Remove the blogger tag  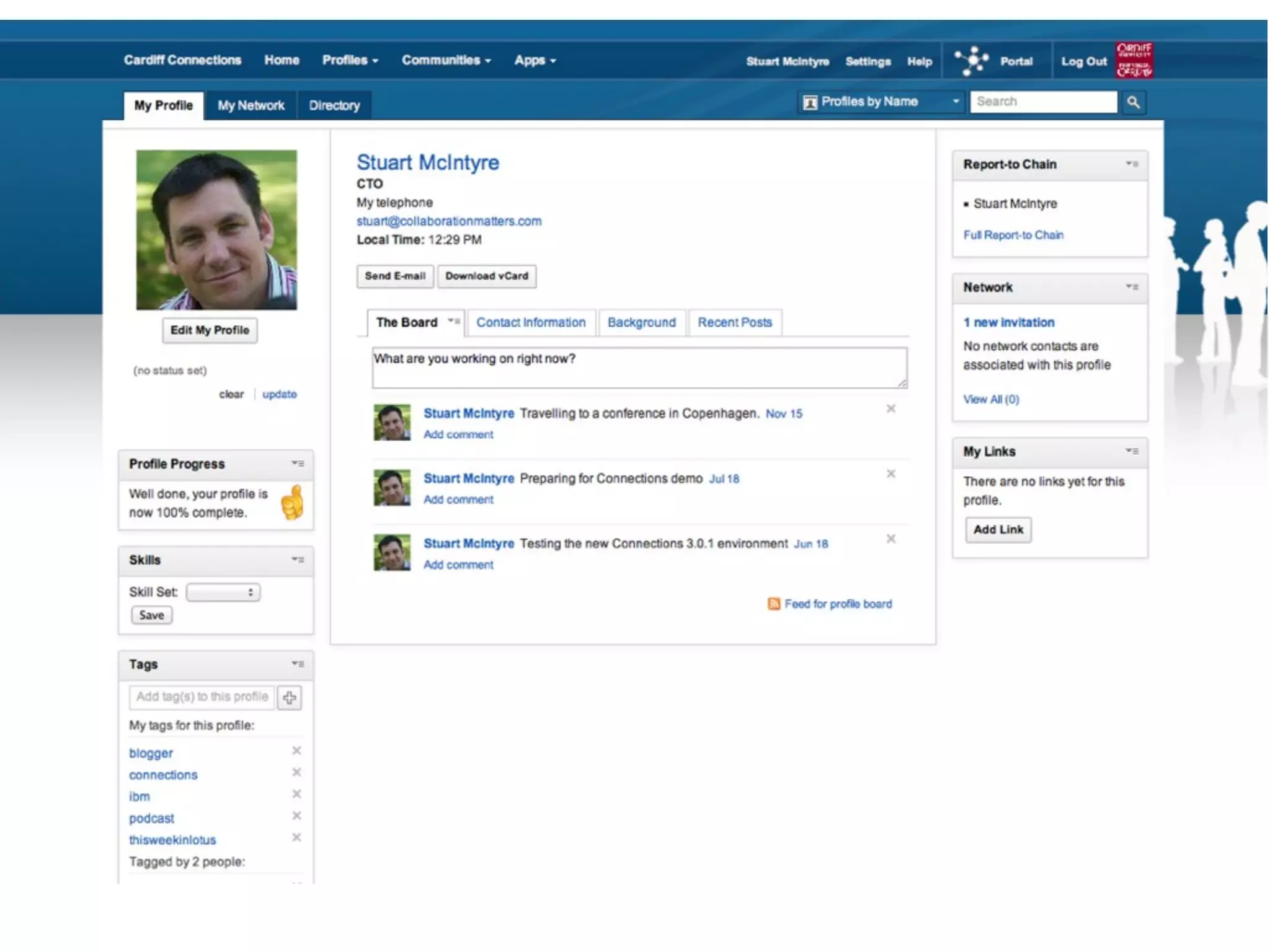pyautogui.click(x=296, y=751)
